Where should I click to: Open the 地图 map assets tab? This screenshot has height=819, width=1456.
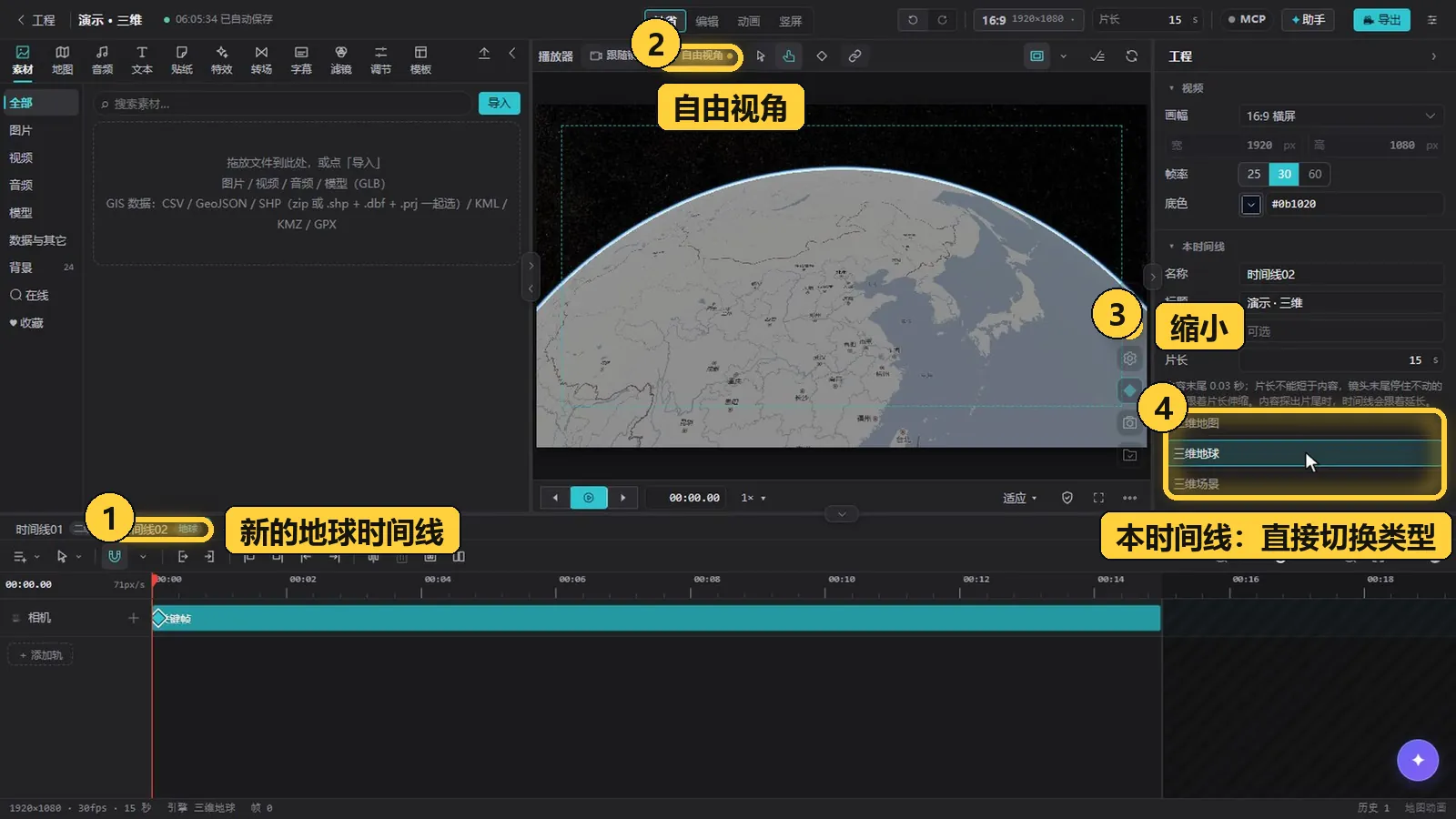tap(62, 60)
